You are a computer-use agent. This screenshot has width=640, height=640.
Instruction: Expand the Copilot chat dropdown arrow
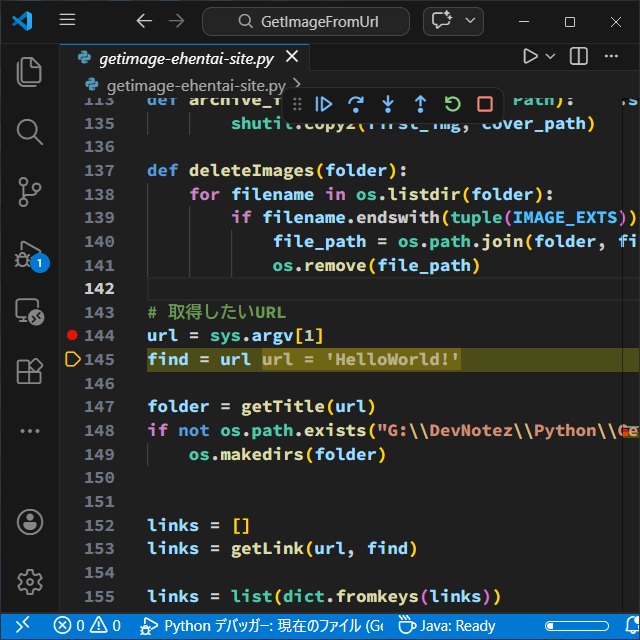[471, 21]
